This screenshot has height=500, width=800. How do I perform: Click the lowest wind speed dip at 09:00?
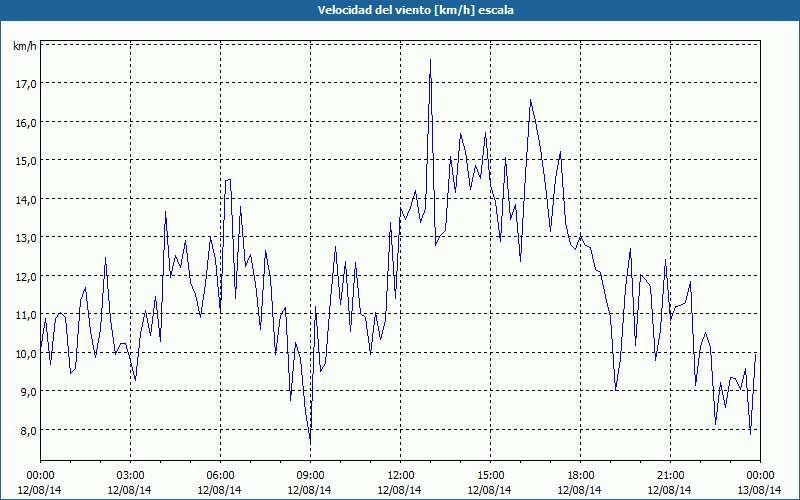point(310,442)
